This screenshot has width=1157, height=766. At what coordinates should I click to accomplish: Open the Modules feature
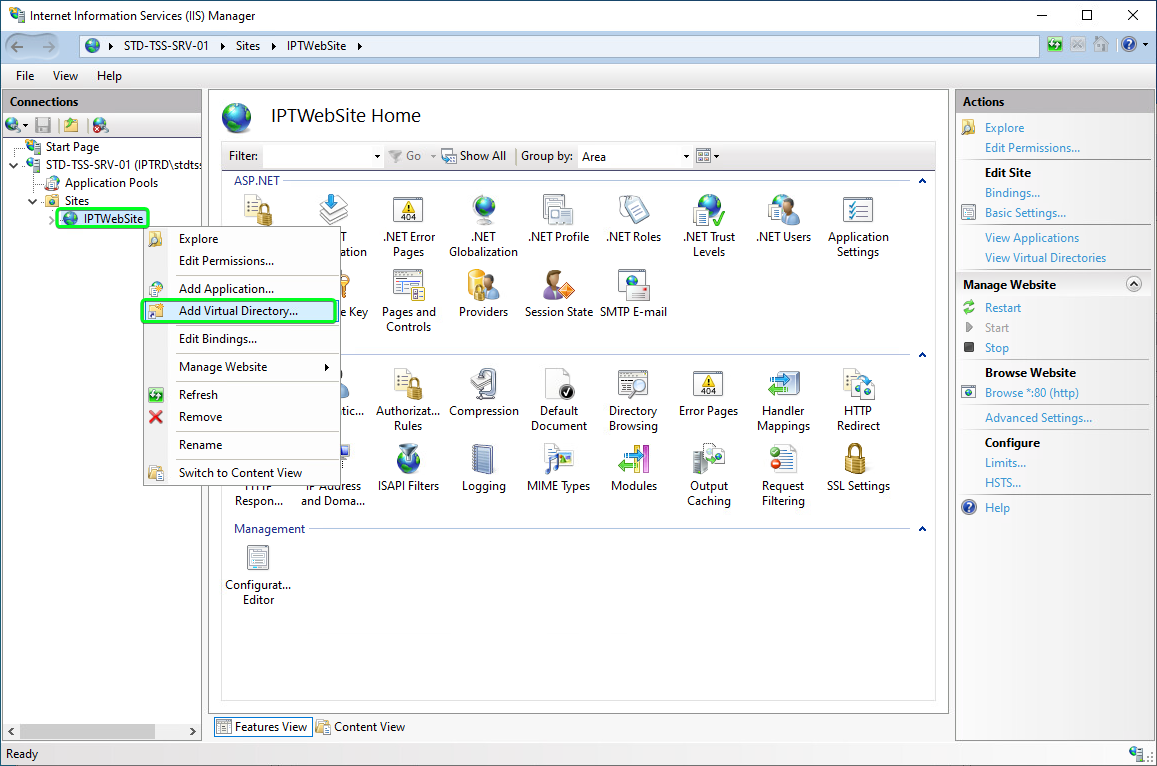click(x=633, y=469)
